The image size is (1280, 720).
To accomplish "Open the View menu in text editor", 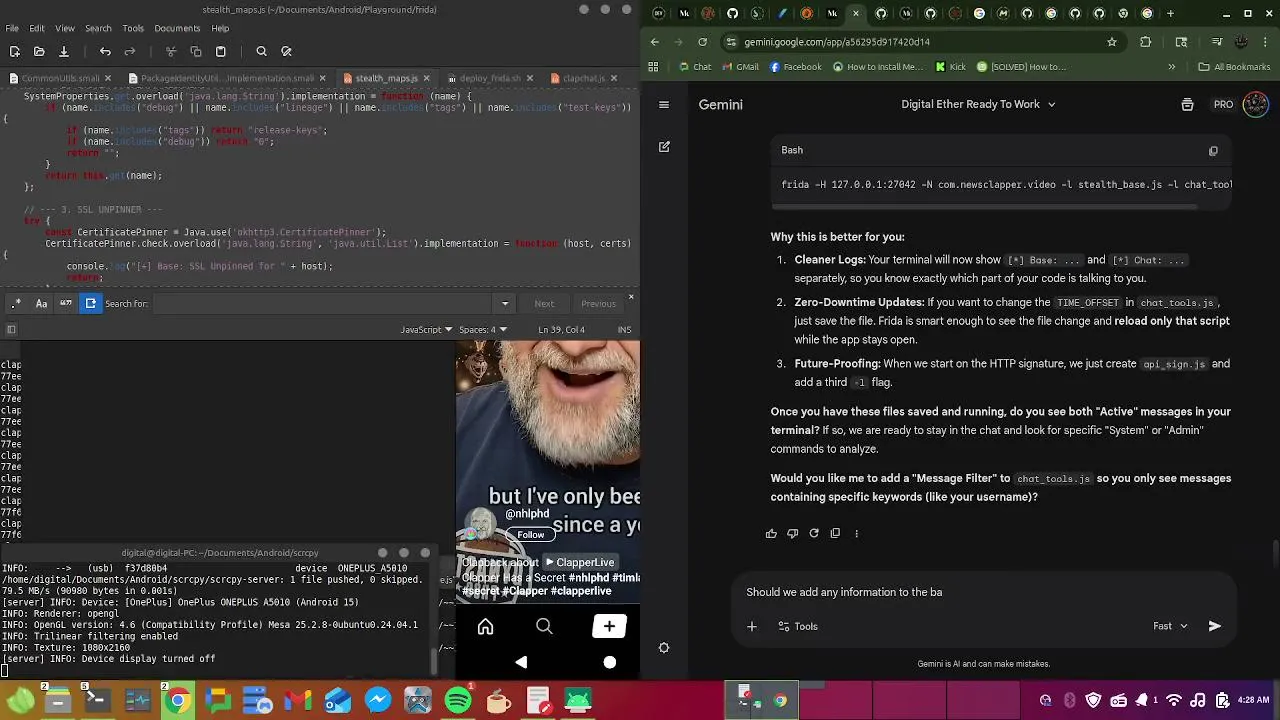I will [65, 28].
